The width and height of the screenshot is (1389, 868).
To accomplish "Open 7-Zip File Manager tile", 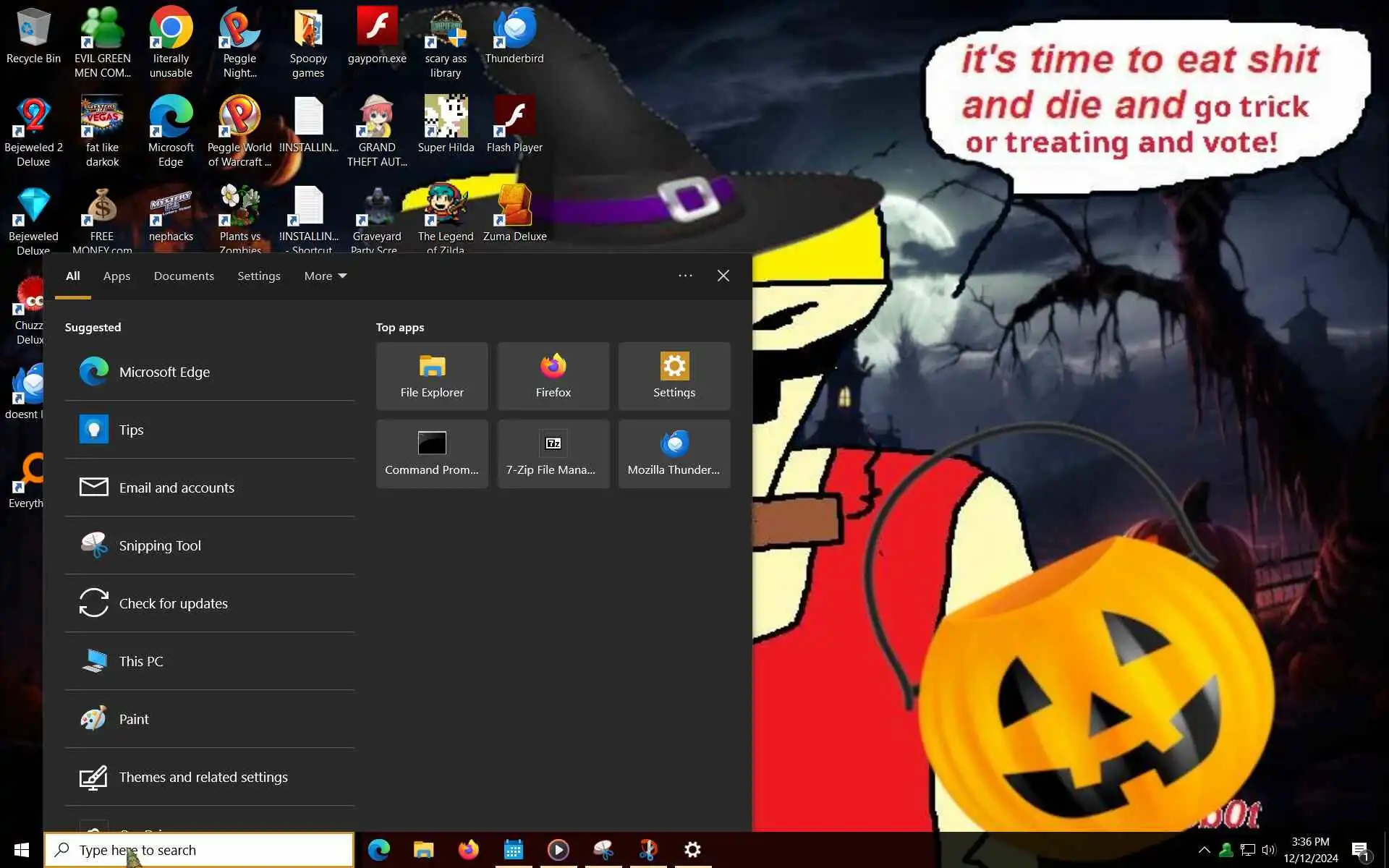I will tap(553, 454).
